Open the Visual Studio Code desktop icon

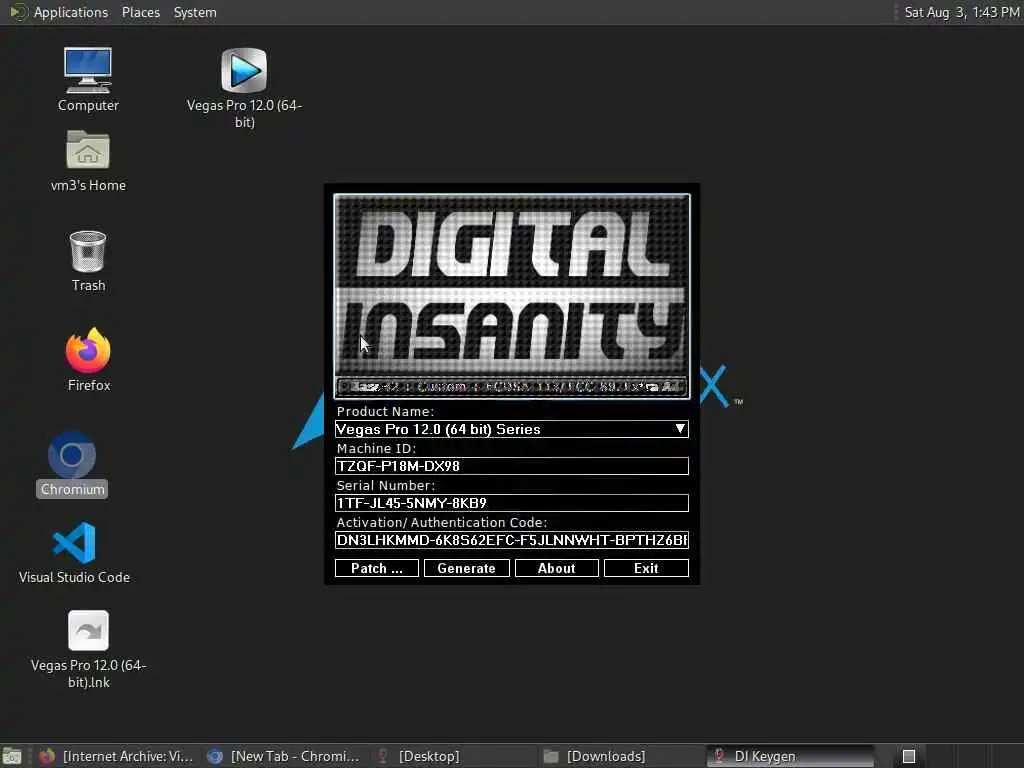[74, 552]
